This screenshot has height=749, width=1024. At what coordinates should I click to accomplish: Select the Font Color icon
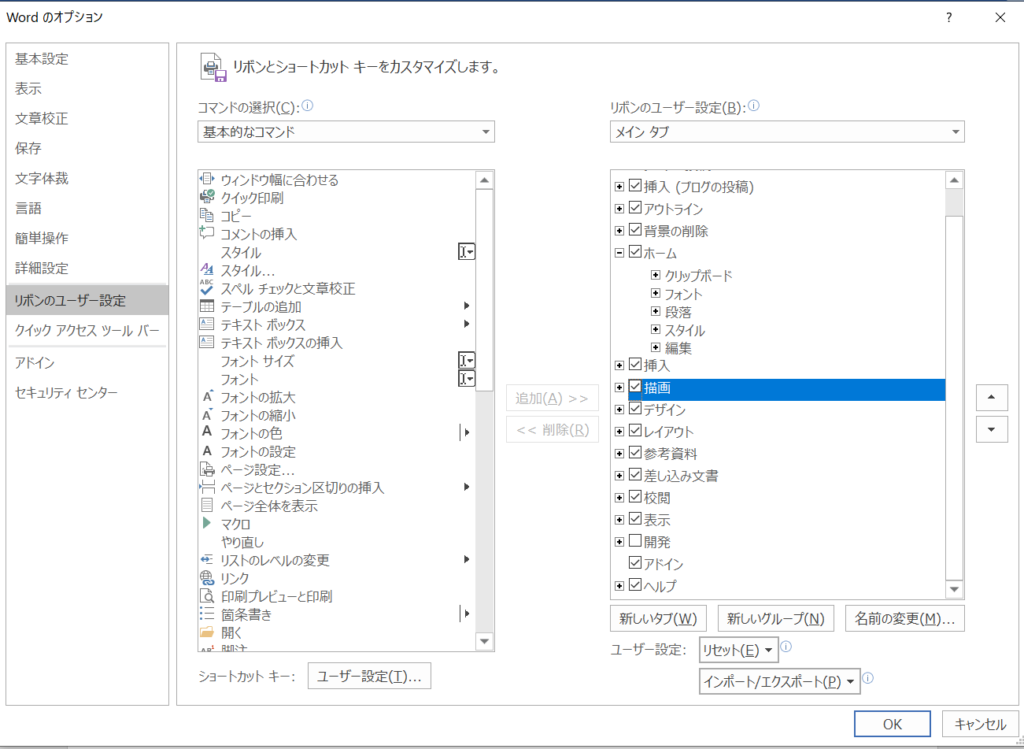(x=207, y=433)
